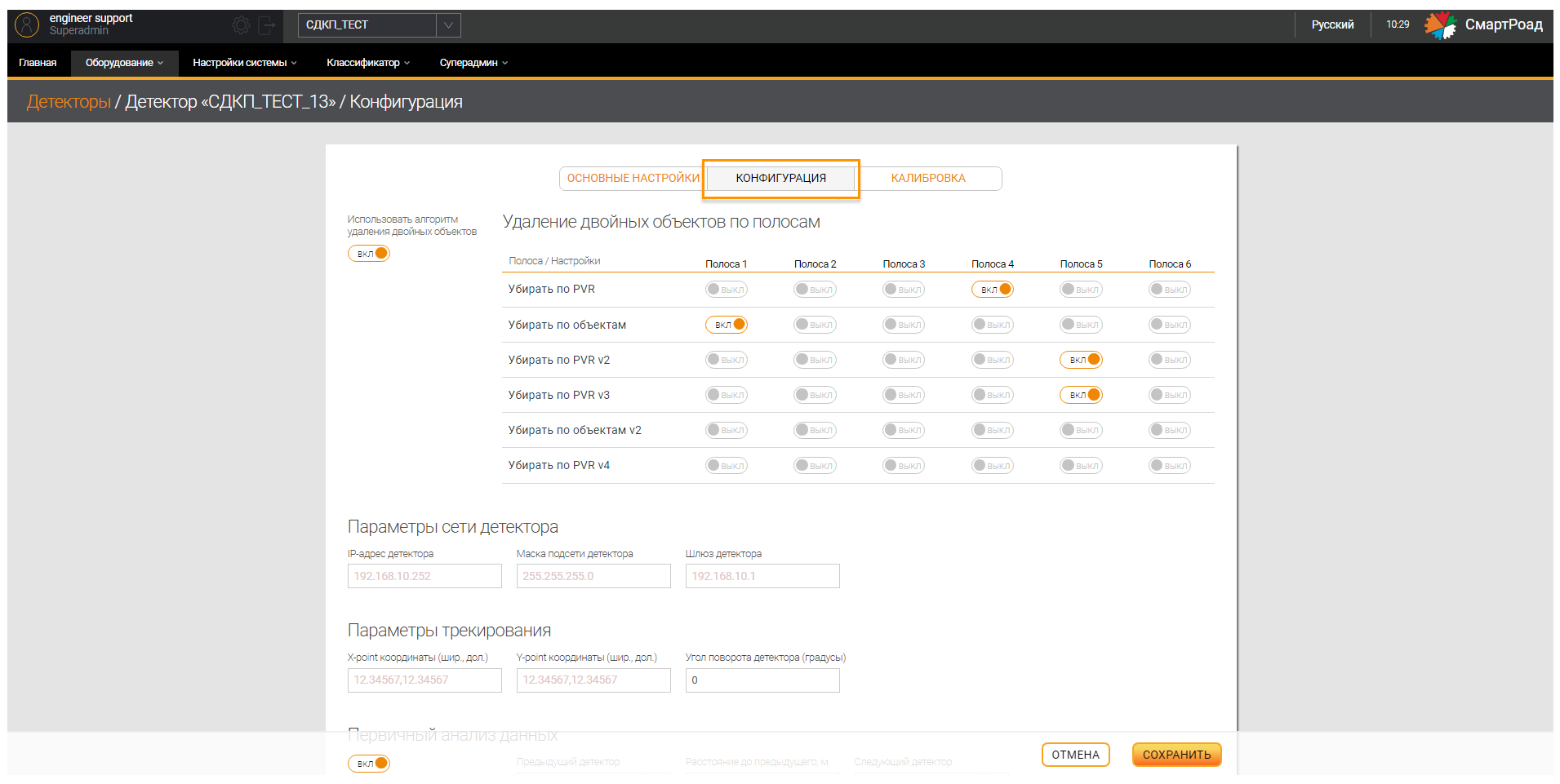The height and width of the screenshot is (784, 1560).
Task: Click the Убирать по объектам v2 row label
Action: pos(575,430)
